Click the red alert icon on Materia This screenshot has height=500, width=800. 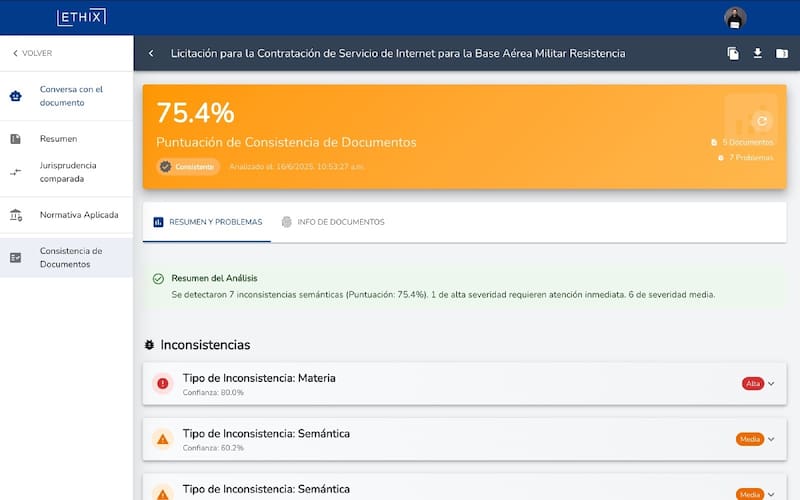[162, 384]
